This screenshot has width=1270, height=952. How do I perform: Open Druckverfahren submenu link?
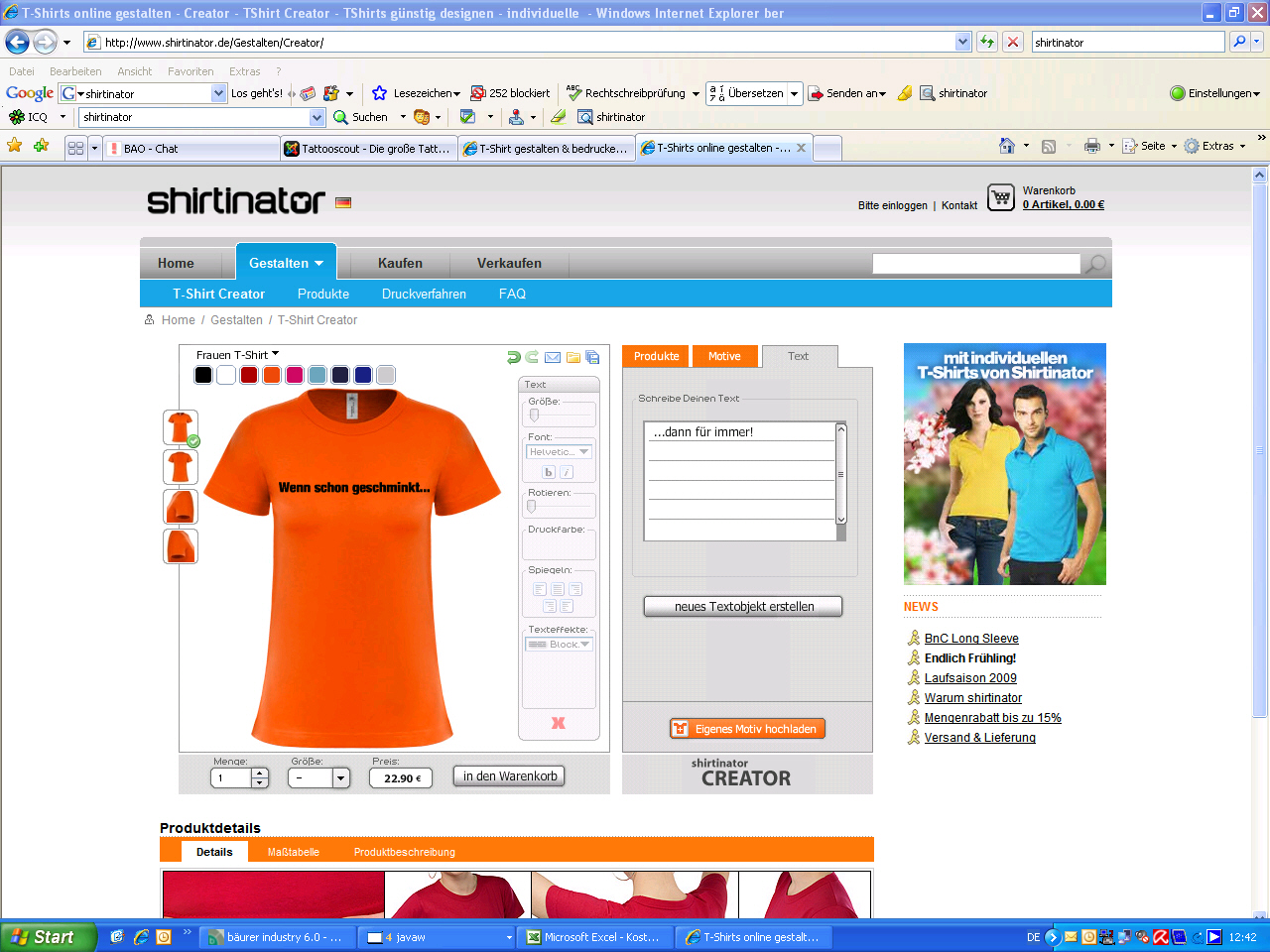point(424,294)
